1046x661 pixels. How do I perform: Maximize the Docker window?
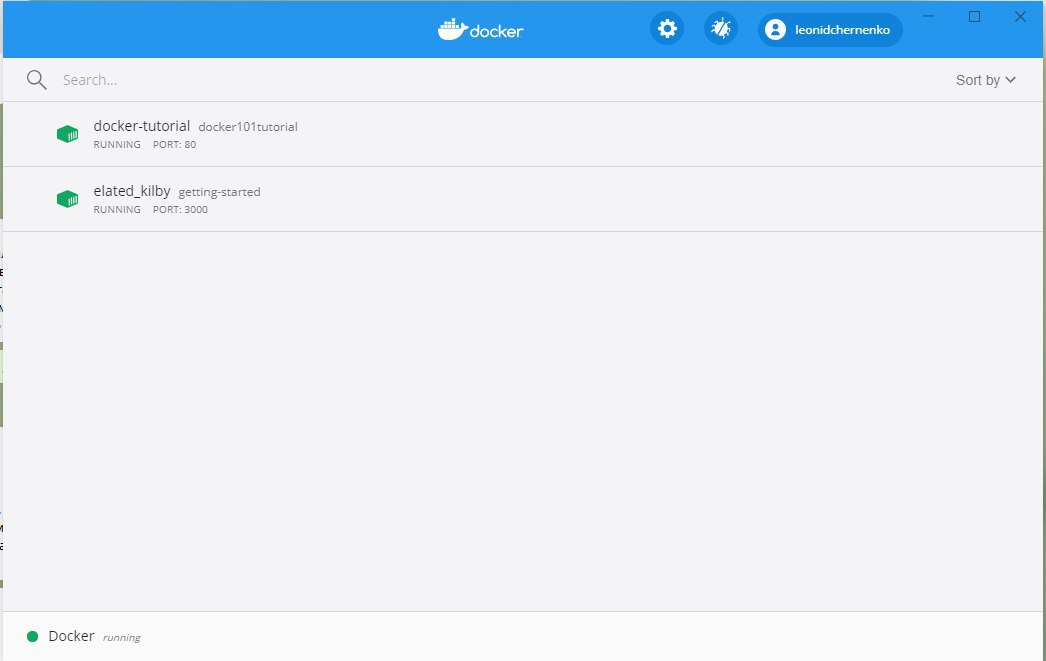pos(975,16)
